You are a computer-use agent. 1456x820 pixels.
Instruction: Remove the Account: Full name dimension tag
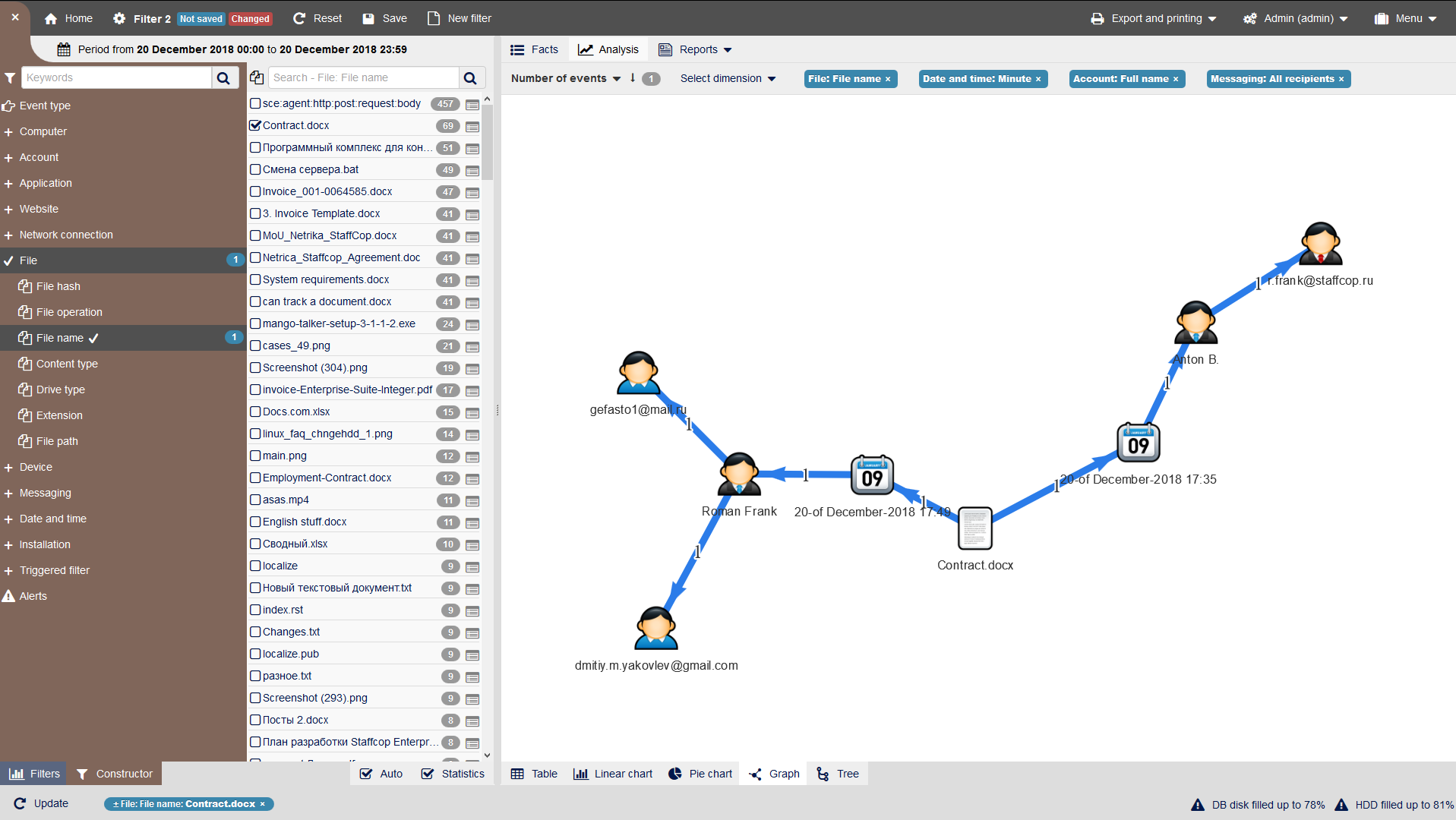point(1176,79)
